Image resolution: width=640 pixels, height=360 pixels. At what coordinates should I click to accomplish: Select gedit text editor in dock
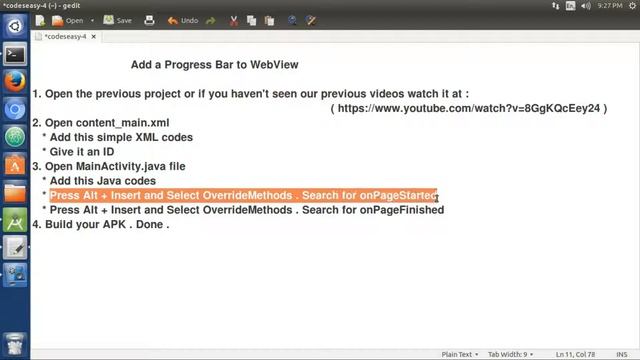coord(15,247)
